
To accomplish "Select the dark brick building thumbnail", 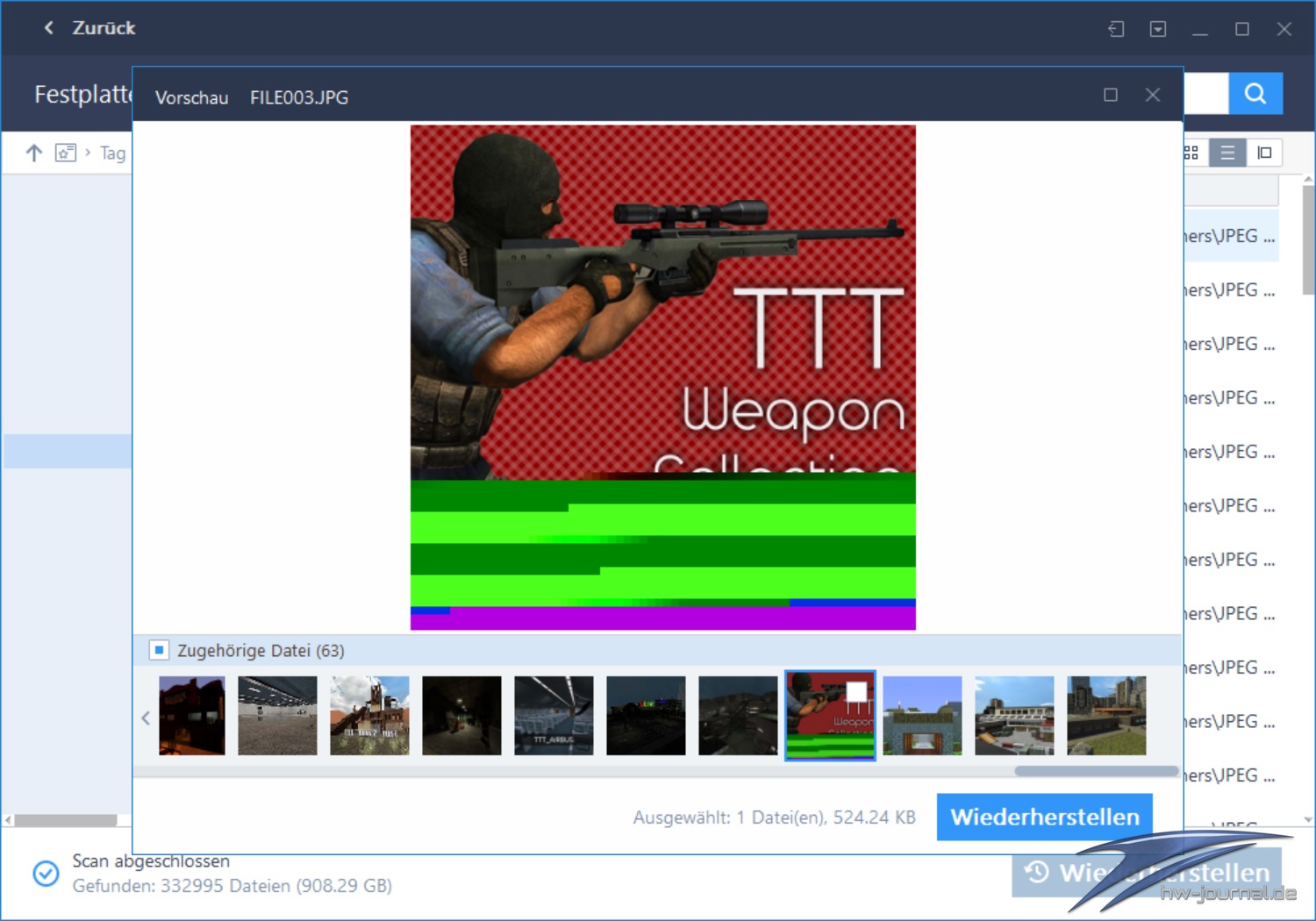I will click(192, 715).
